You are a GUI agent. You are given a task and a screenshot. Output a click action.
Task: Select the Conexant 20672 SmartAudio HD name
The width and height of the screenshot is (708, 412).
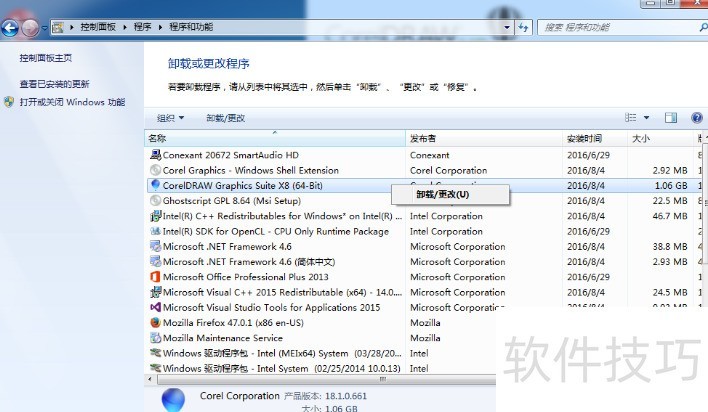231,155
